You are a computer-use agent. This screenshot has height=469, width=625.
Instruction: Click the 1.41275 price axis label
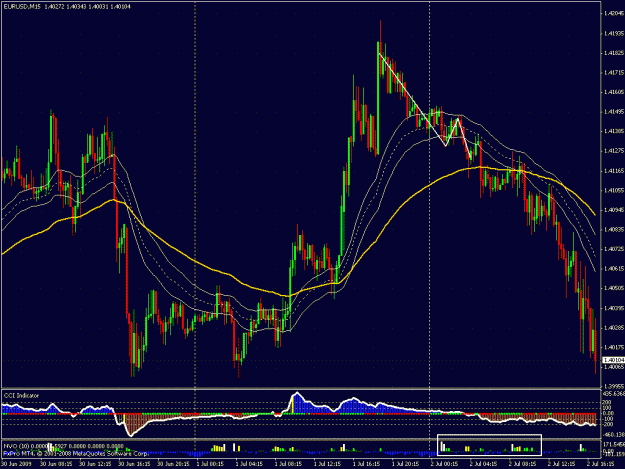click(x=614, y=151)
